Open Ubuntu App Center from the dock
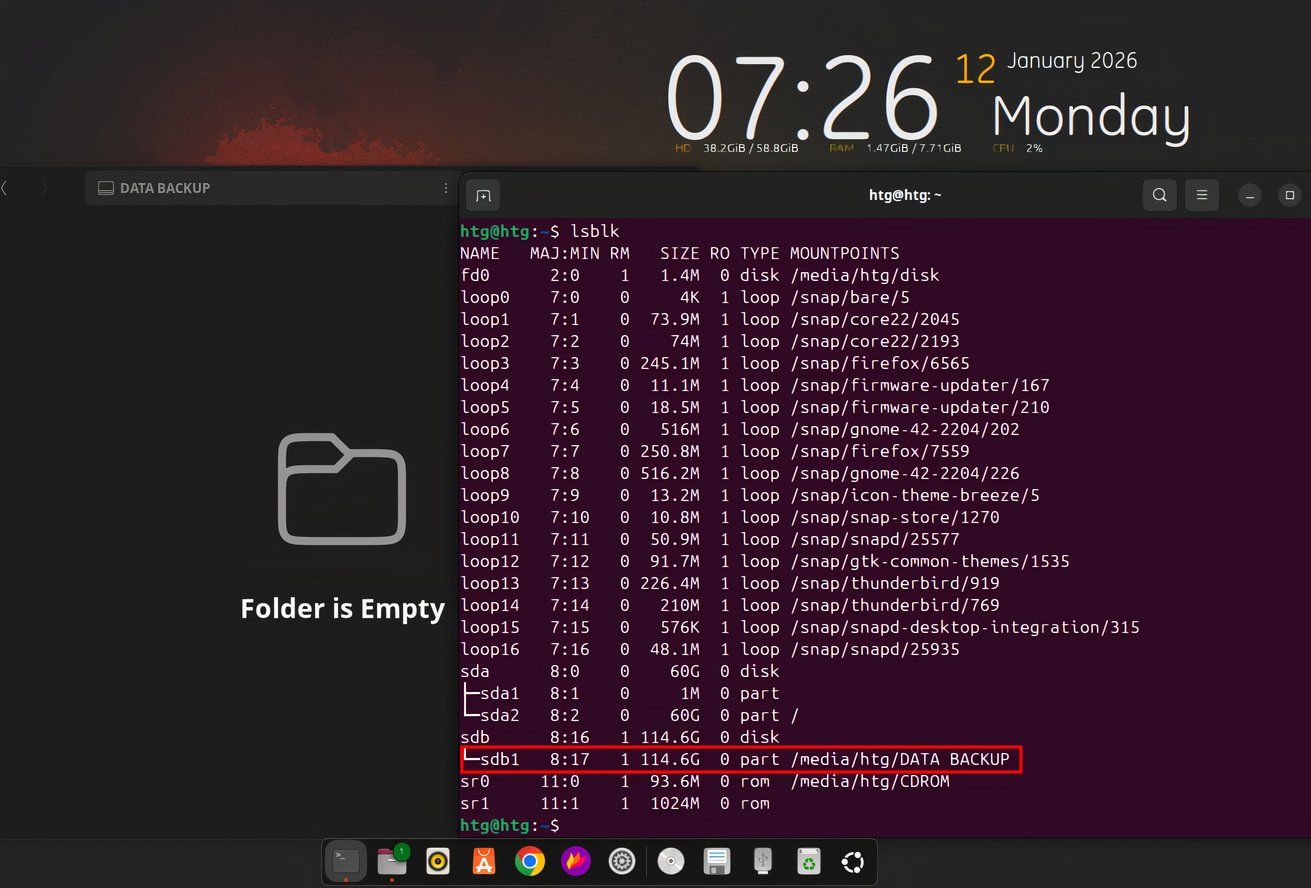1311x888 pixels. point(483,861)
